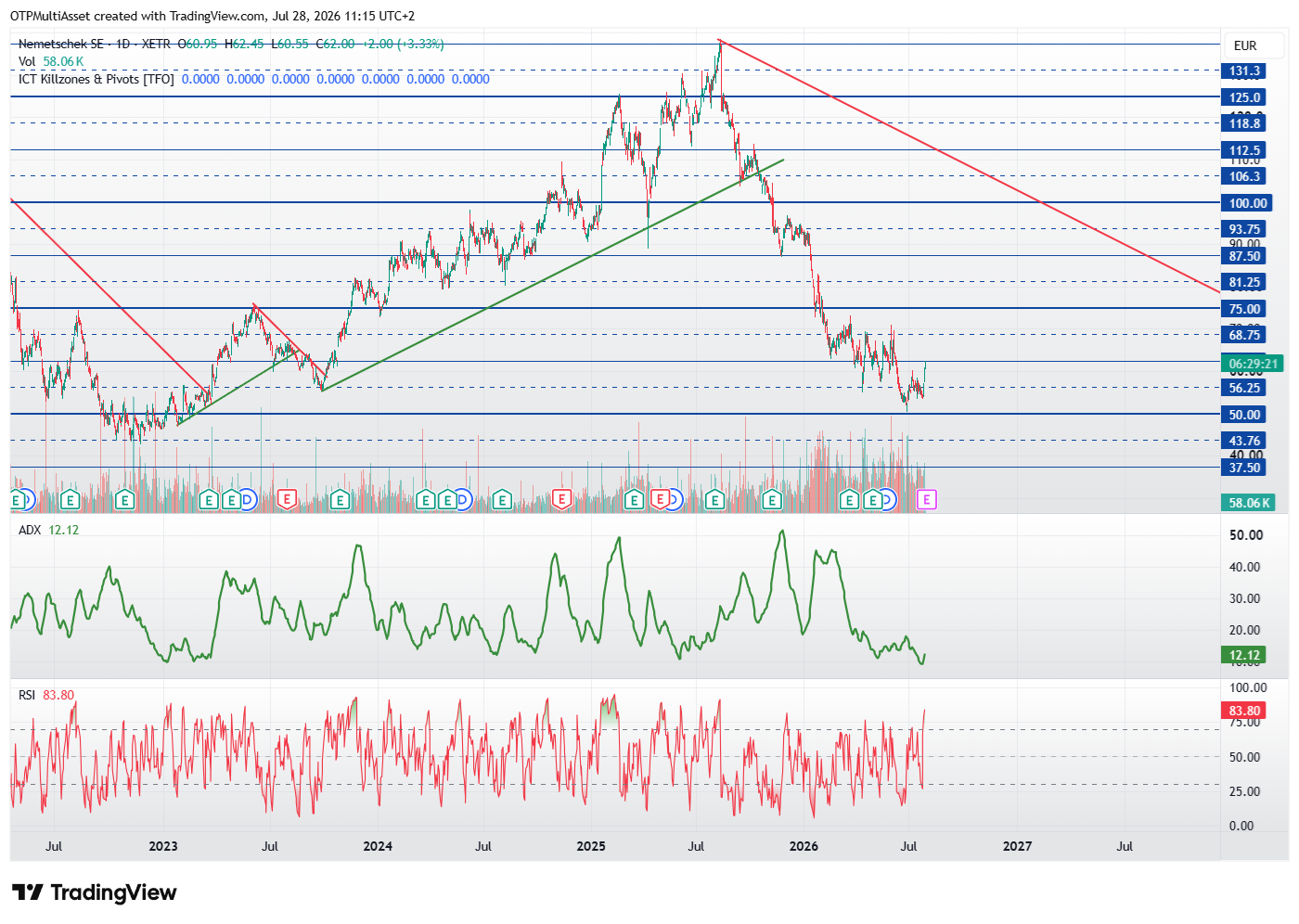Image resolution: width=1299 pixels, height=924 pixels.
Task: Click the red RSI 83.80 axis label
Action: [x=1244, y=711]
